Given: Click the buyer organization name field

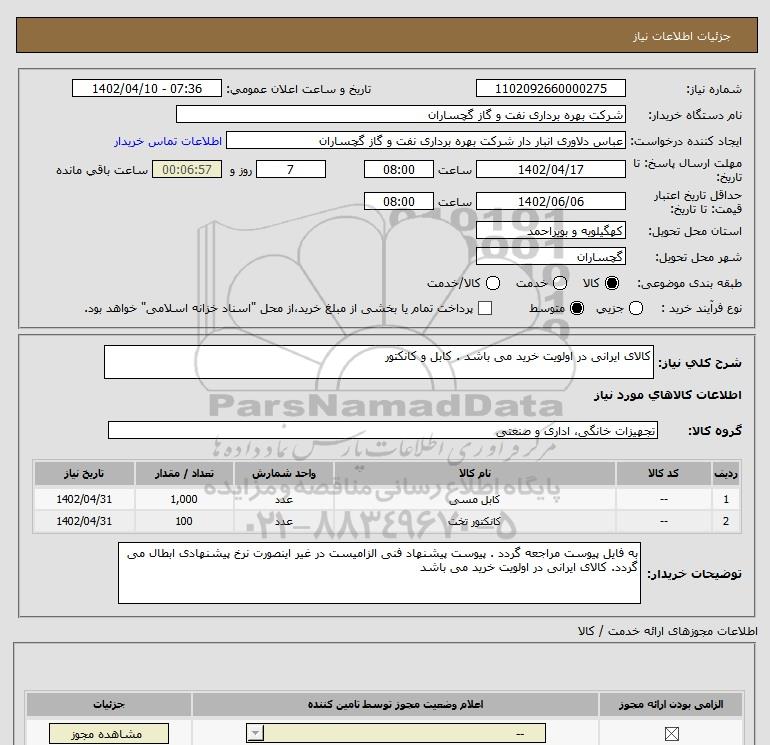Looking at the screenshot, I should click(x=401, y=115).
